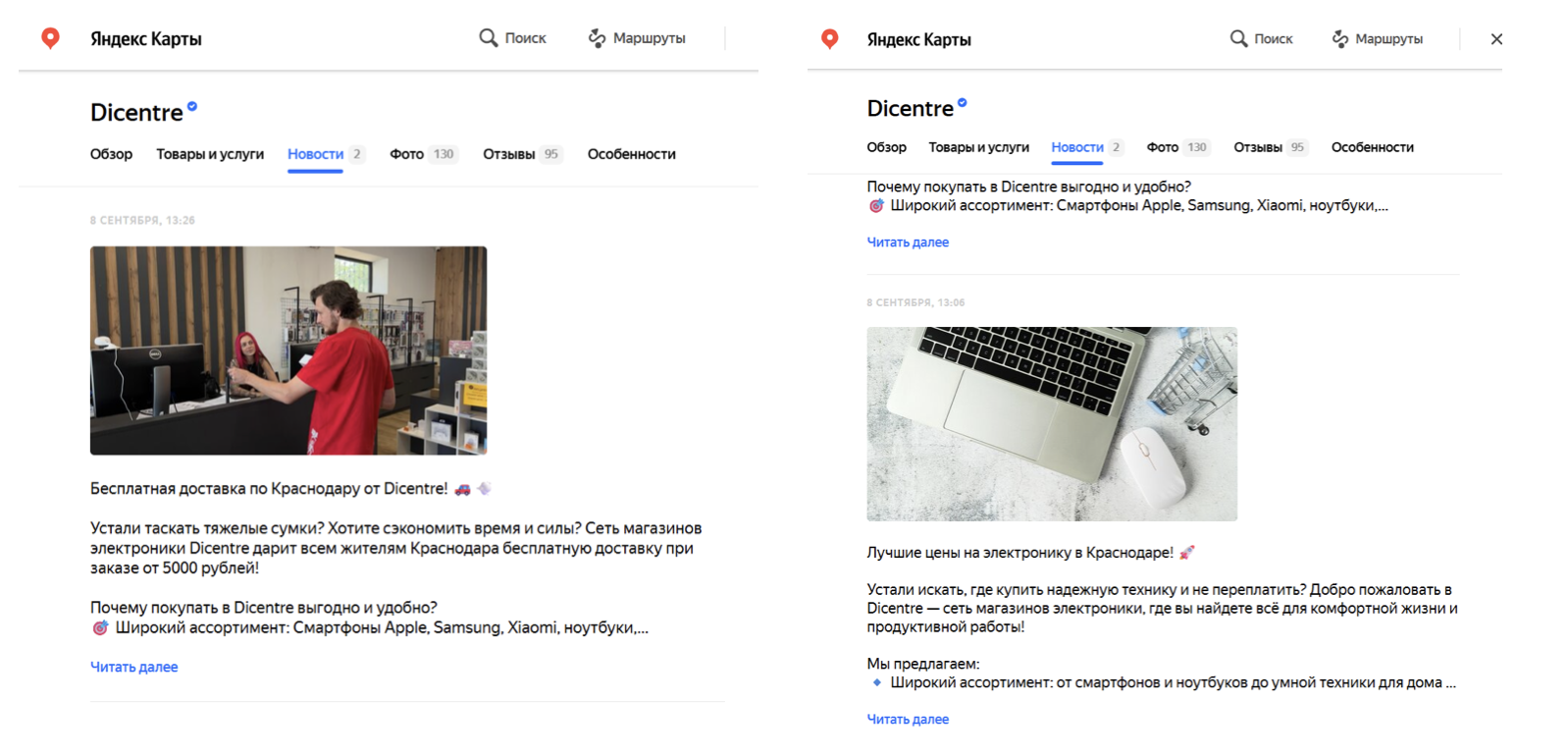The height and width of the screenshot is (756, 1568).
Task: Click the headline Лучшие цены на электронику в Краснодаре
Action: (1019, 553)
